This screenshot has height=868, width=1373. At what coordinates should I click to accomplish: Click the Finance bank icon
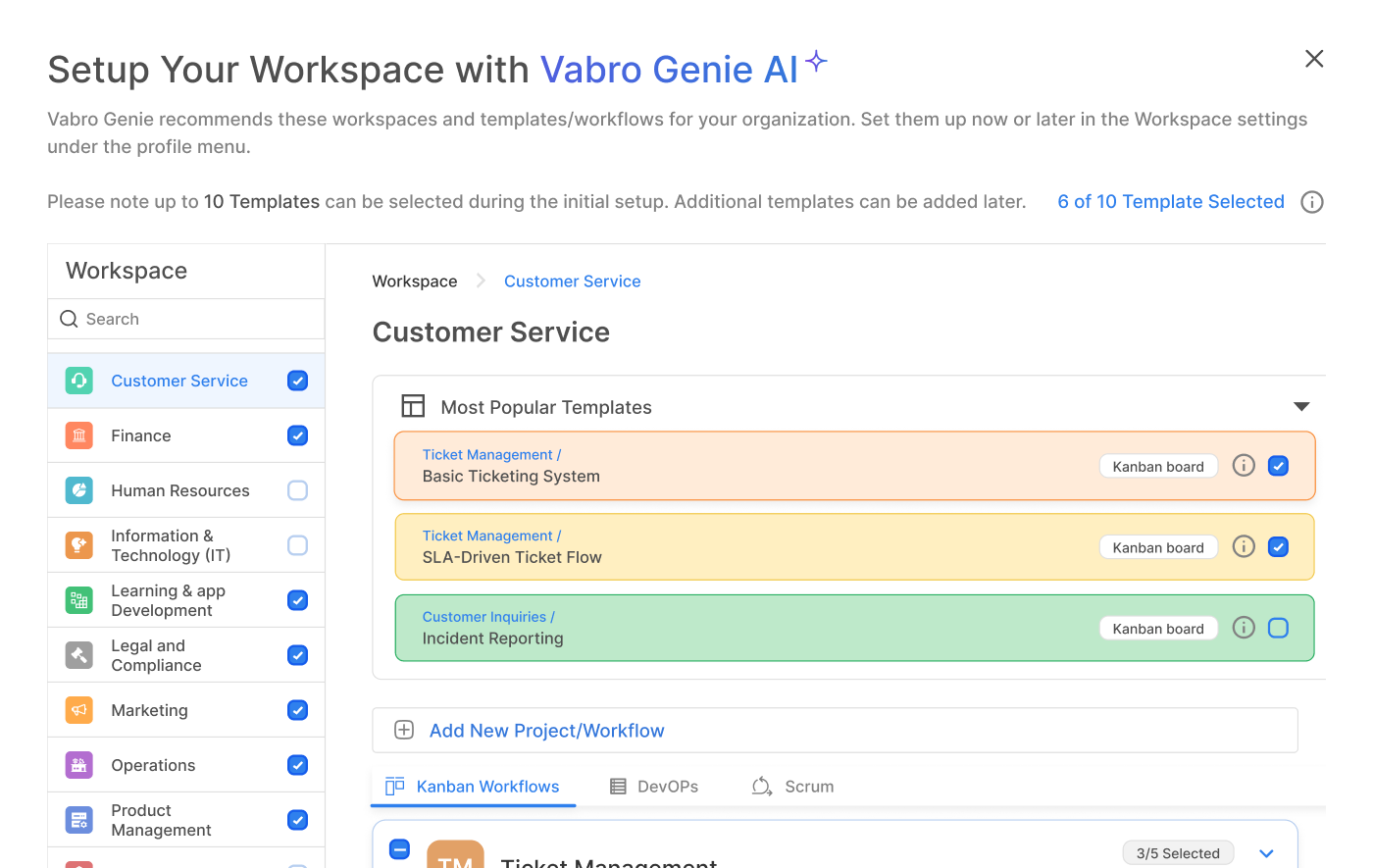[x=79, y=435]
